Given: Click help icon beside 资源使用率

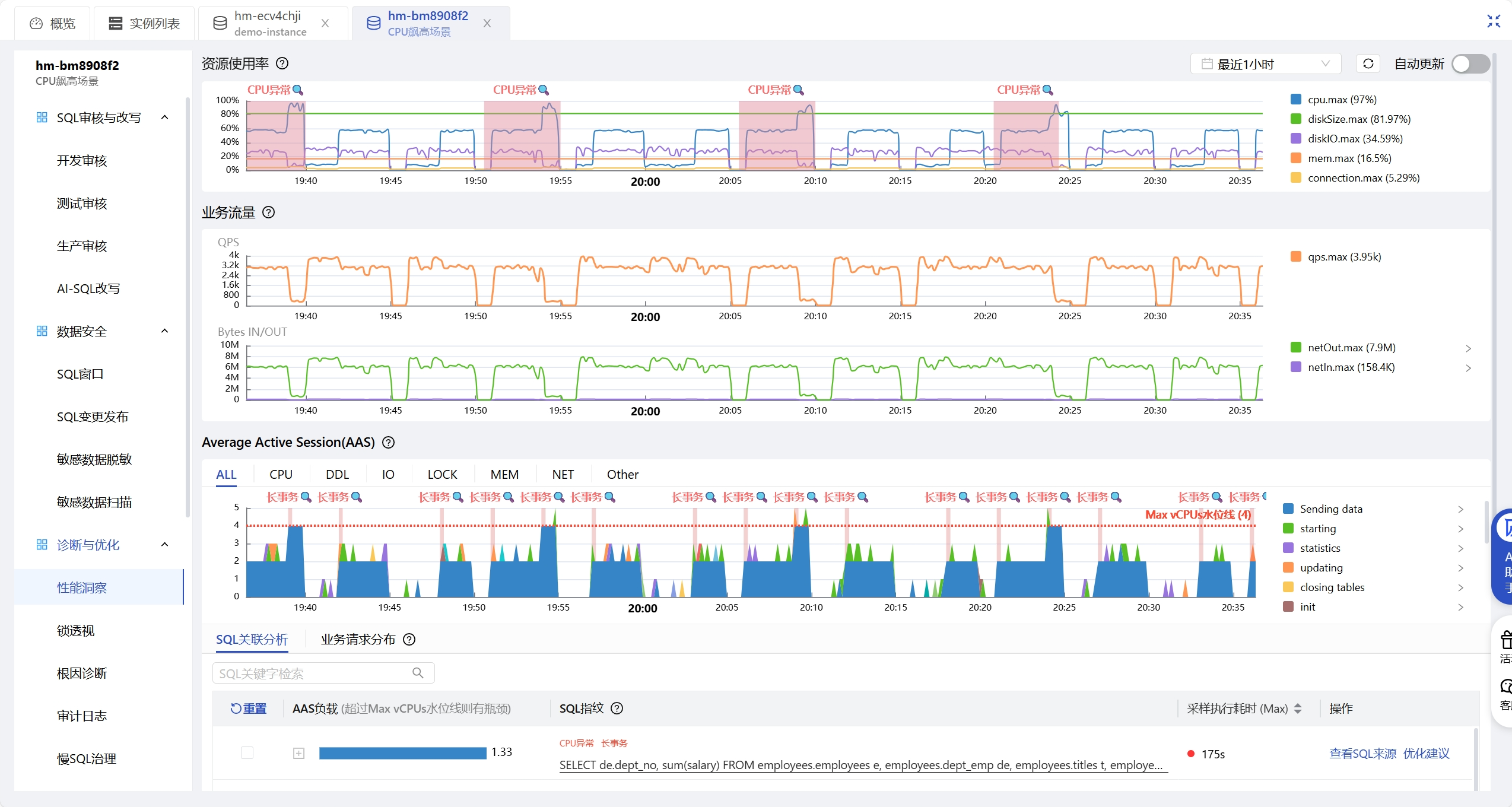Looking at the screenshot, I should [x=283, y=63].
